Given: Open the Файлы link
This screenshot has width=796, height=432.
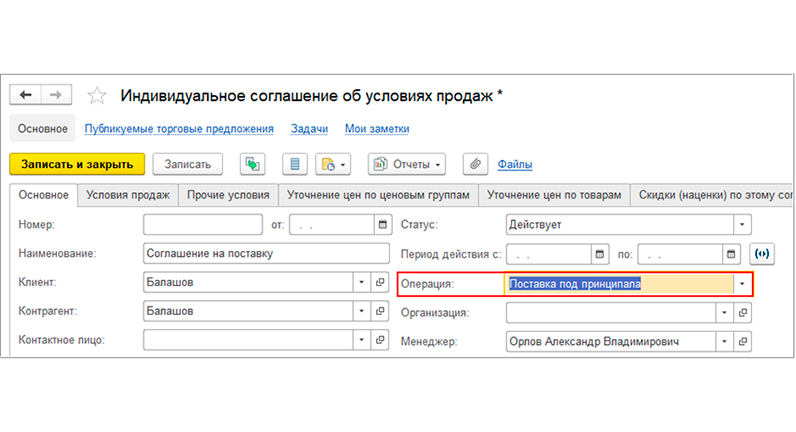Looking at the screenshot, I should tap(515, 164).
